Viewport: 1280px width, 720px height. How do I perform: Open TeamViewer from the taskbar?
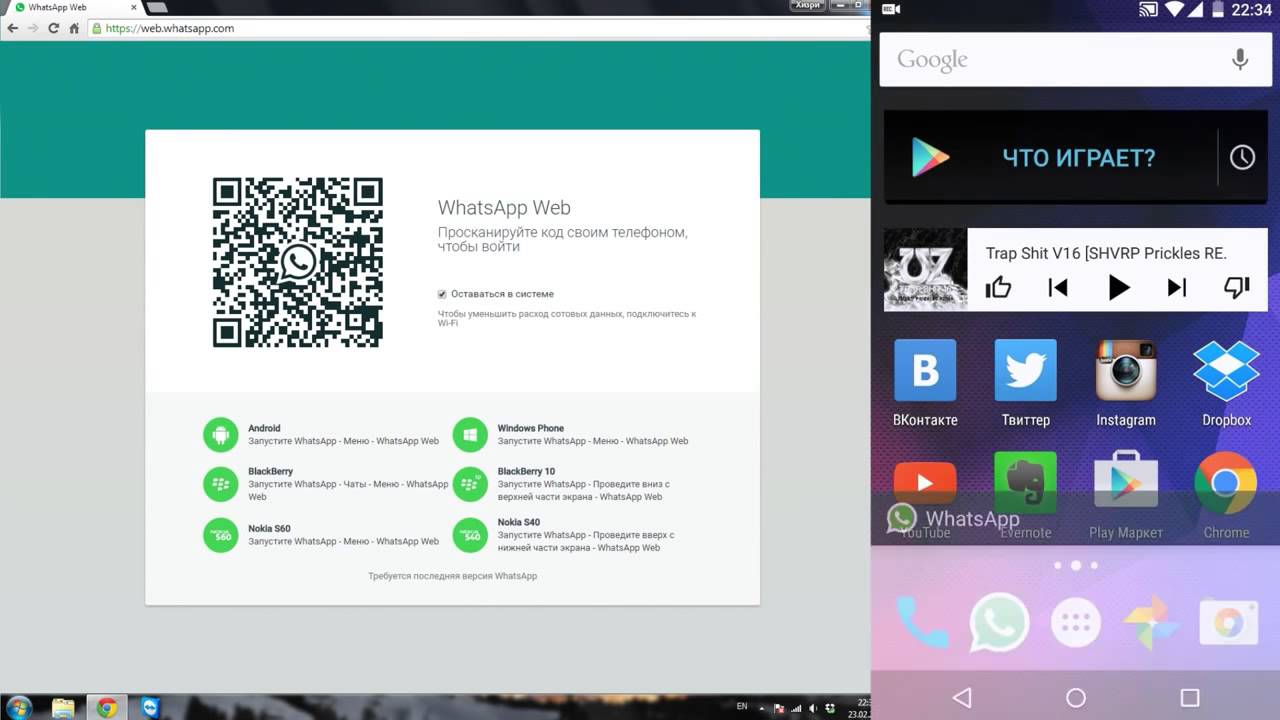pos(149,708)
